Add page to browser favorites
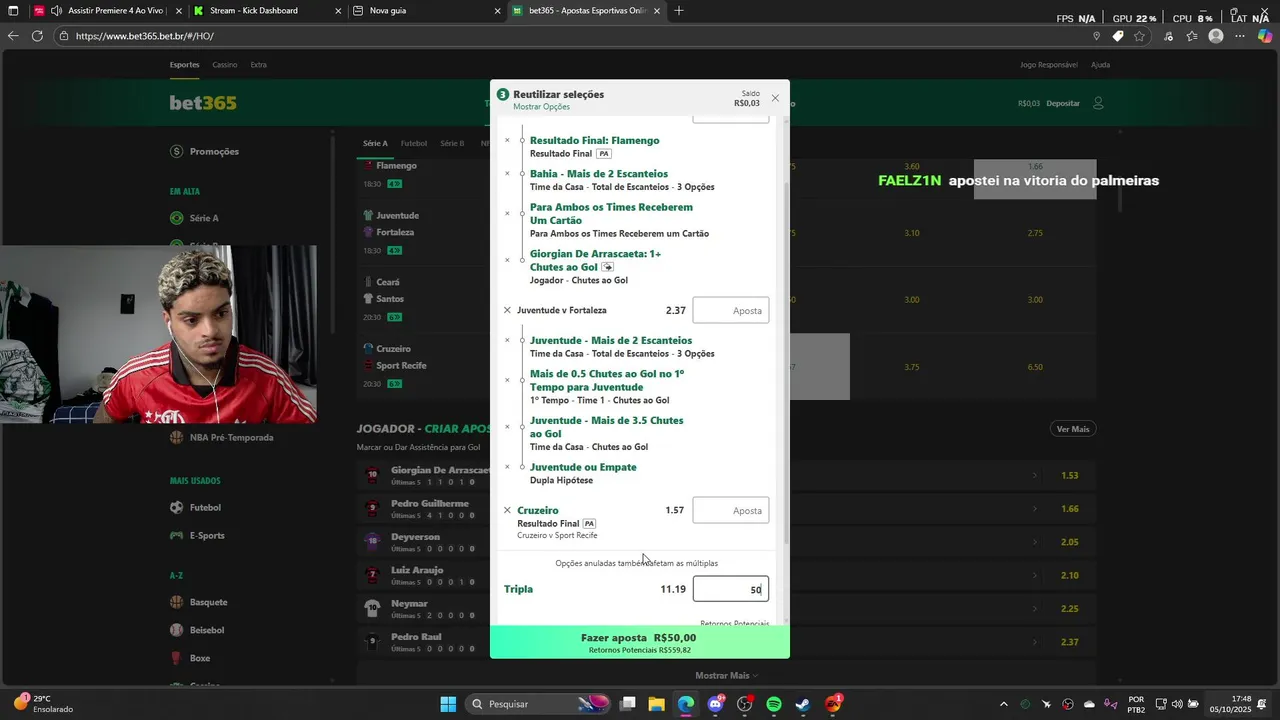The height and width of the screenshot is (720, 1280). click(x=1140, y=36)
